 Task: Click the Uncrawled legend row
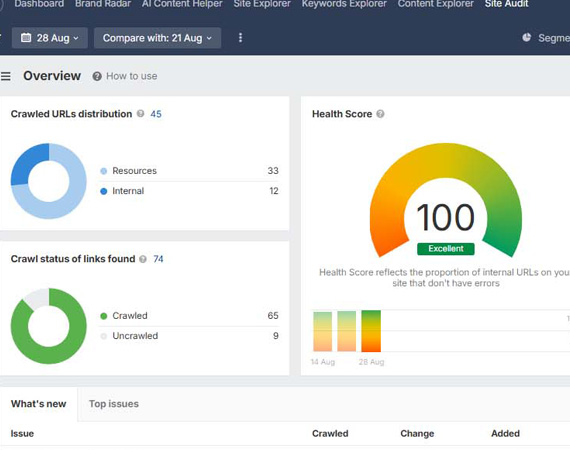tap(189, 336)
